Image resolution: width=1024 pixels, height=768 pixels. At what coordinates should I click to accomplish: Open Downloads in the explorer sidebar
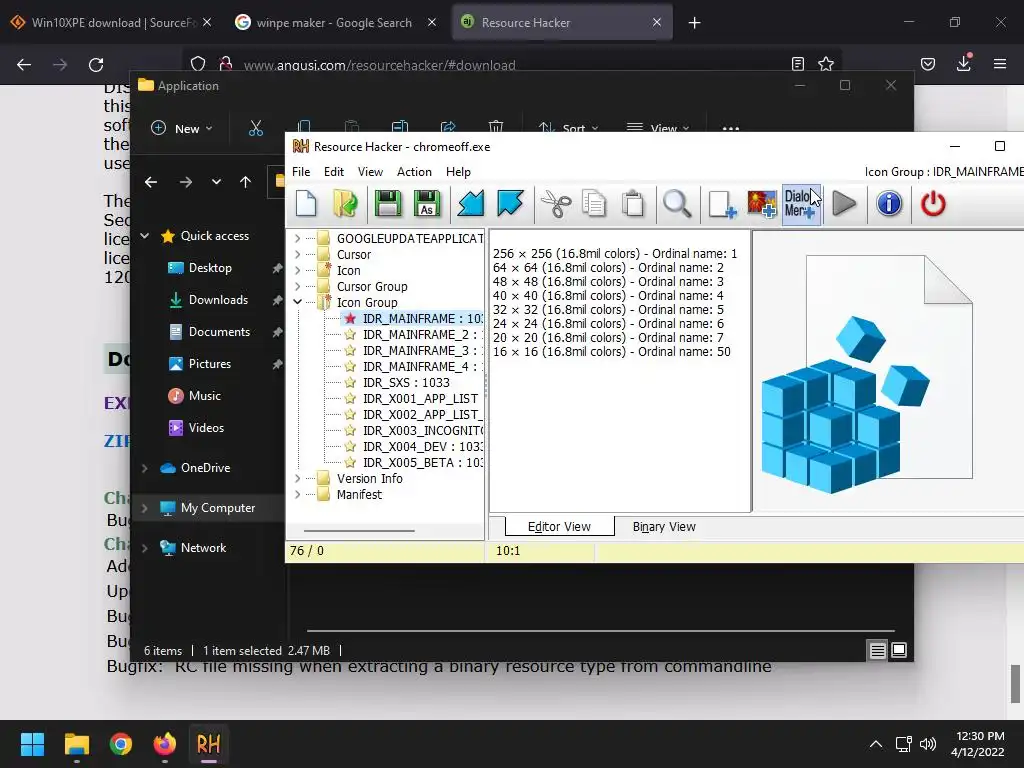point(218,300)
